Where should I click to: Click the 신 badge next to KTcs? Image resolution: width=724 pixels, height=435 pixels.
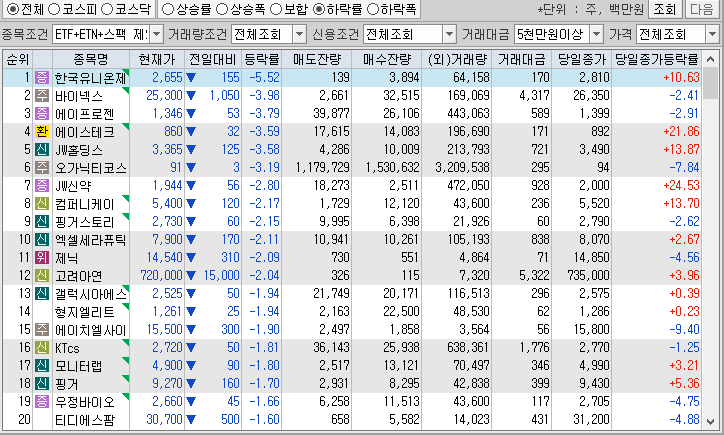(42, 348)
